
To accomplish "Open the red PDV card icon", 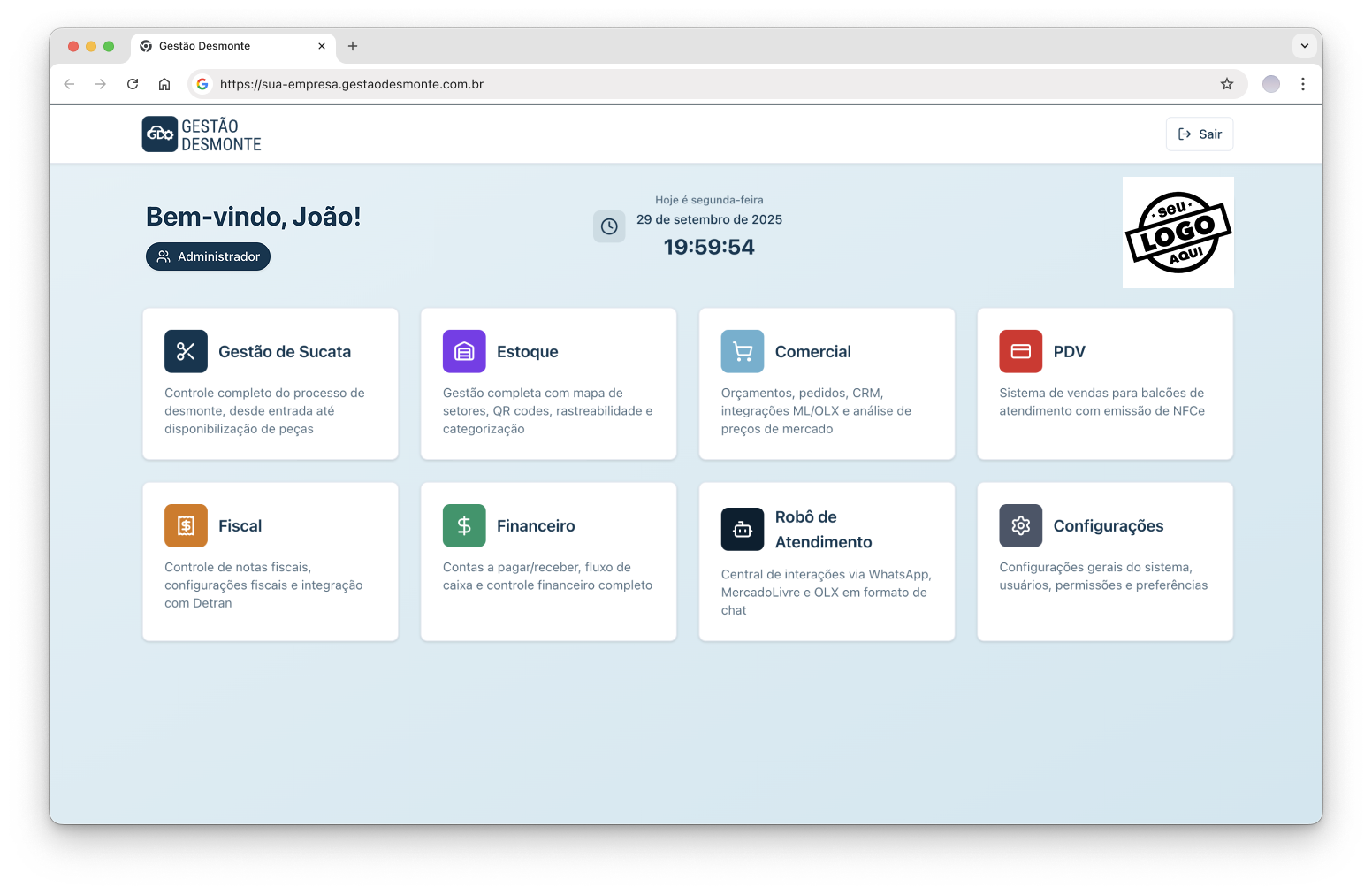I will pos(1020,351).
